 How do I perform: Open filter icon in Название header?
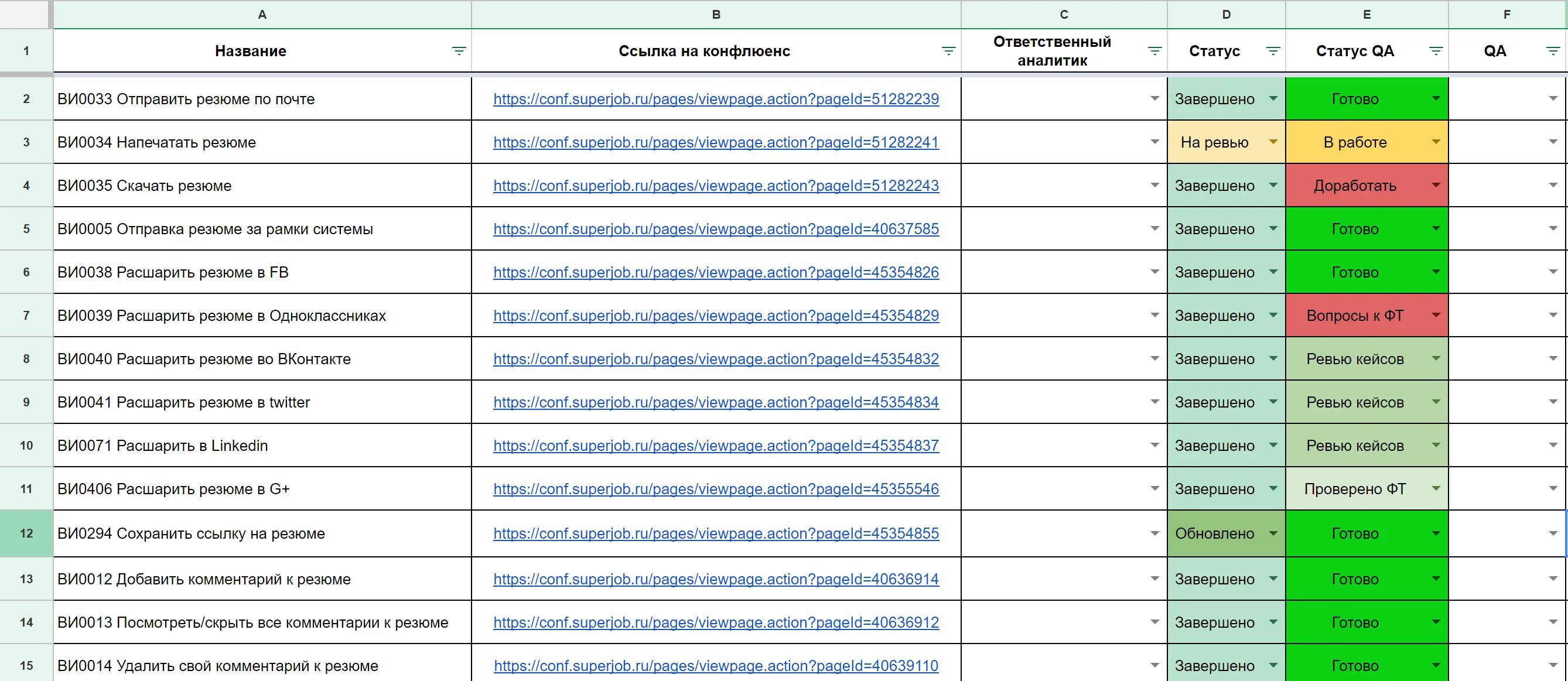(459, 51)
